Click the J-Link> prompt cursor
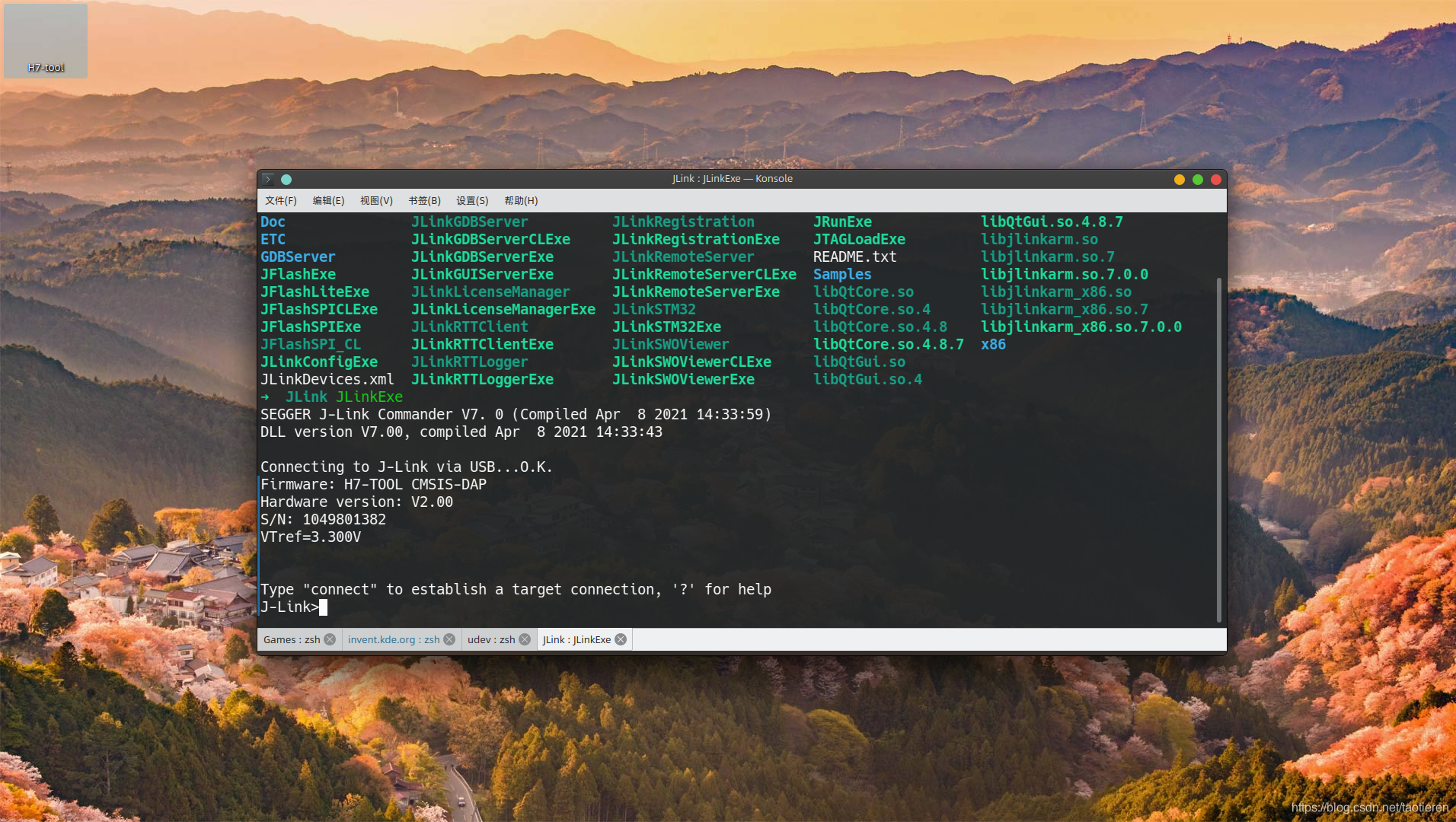 [323, 607]
